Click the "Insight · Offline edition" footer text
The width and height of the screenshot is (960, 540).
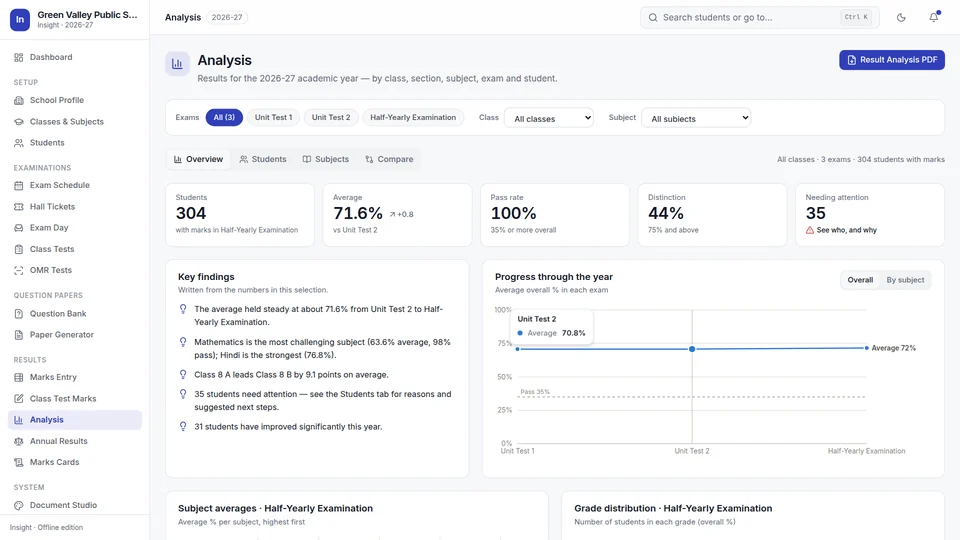47,528
